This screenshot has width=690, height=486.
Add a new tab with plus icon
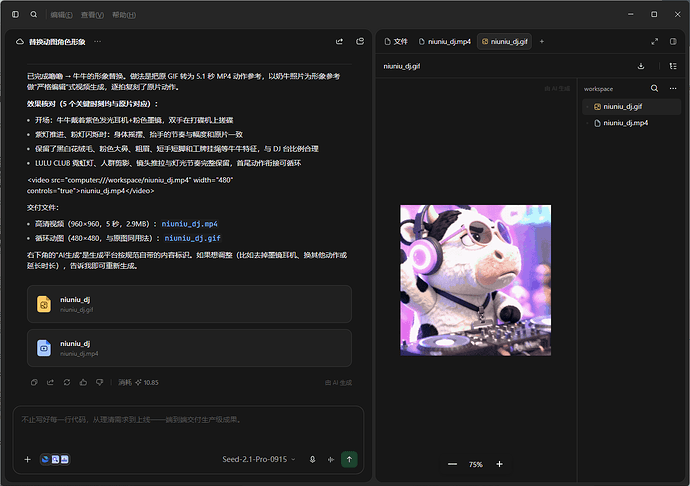pos(542,41)
